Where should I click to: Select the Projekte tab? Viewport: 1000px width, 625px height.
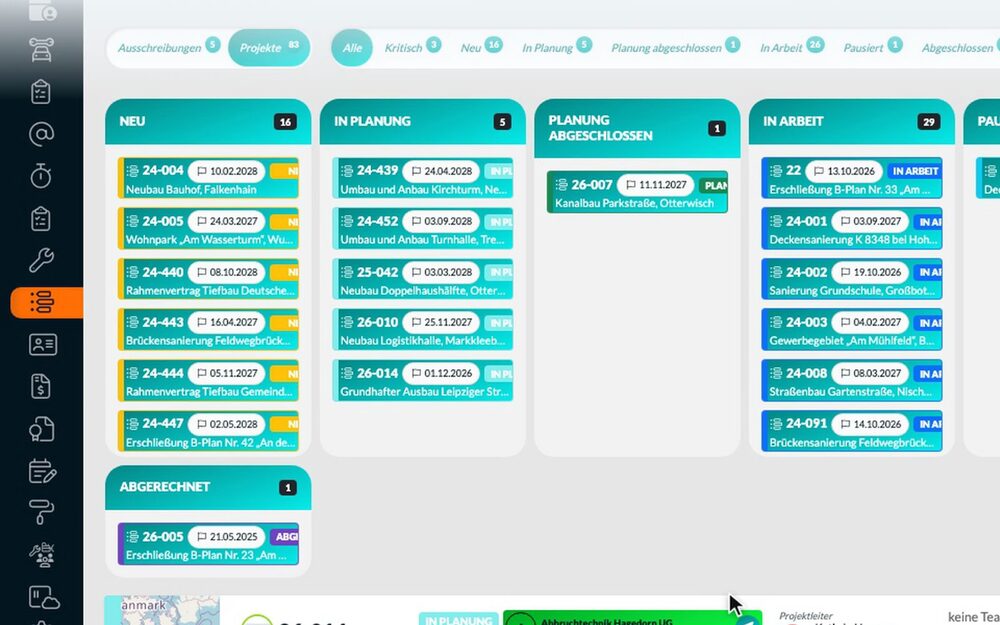[268, 48]
